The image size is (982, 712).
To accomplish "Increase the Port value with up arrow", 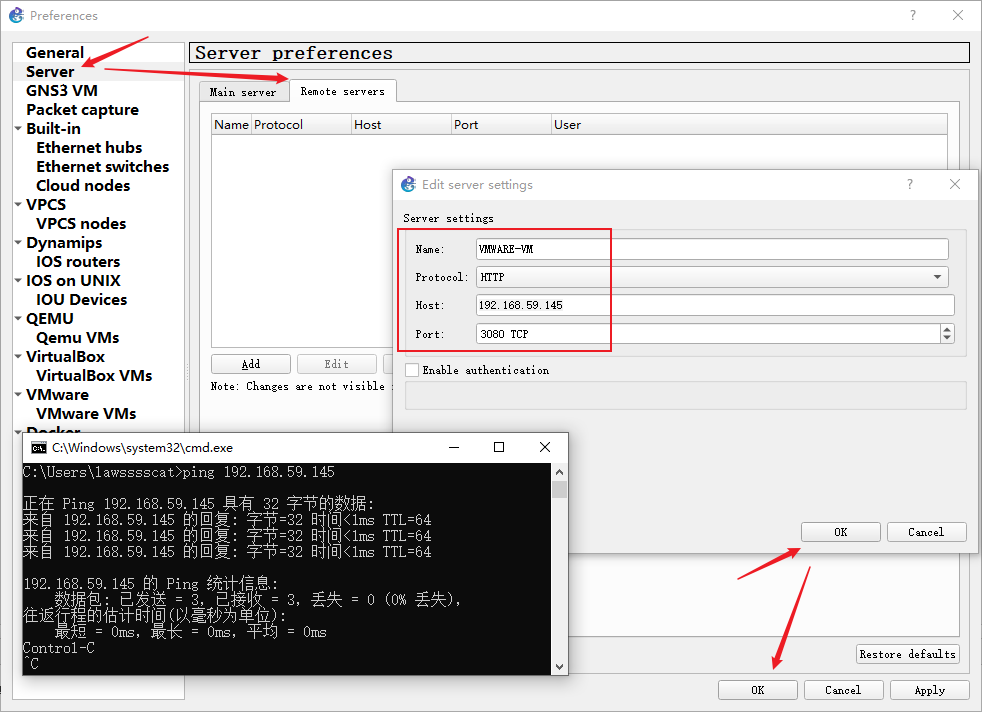I will [947, 329].
